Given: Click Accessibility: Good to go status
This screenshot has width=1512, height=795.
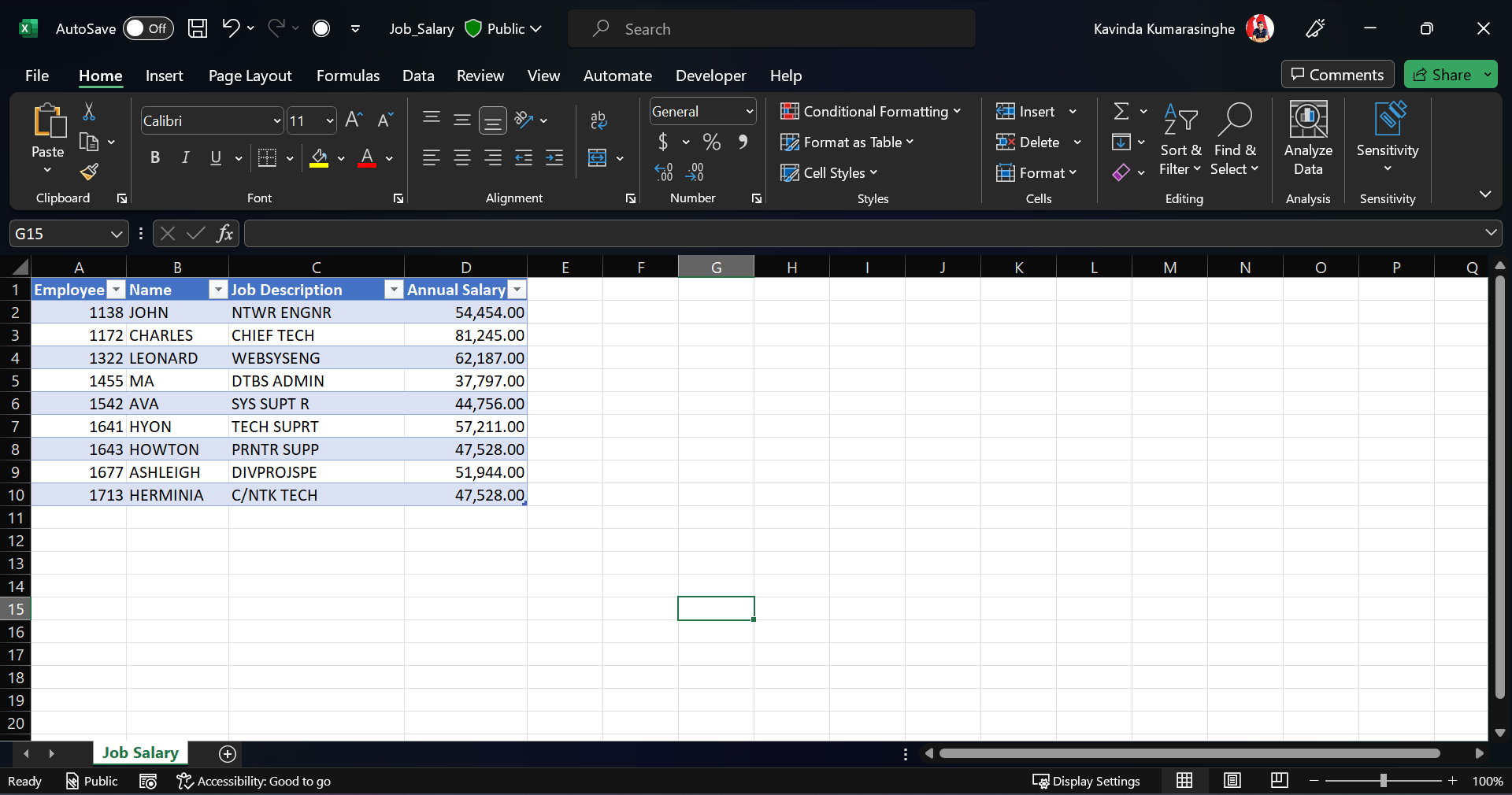Looking at the screenshot, I should pos(254,781).
